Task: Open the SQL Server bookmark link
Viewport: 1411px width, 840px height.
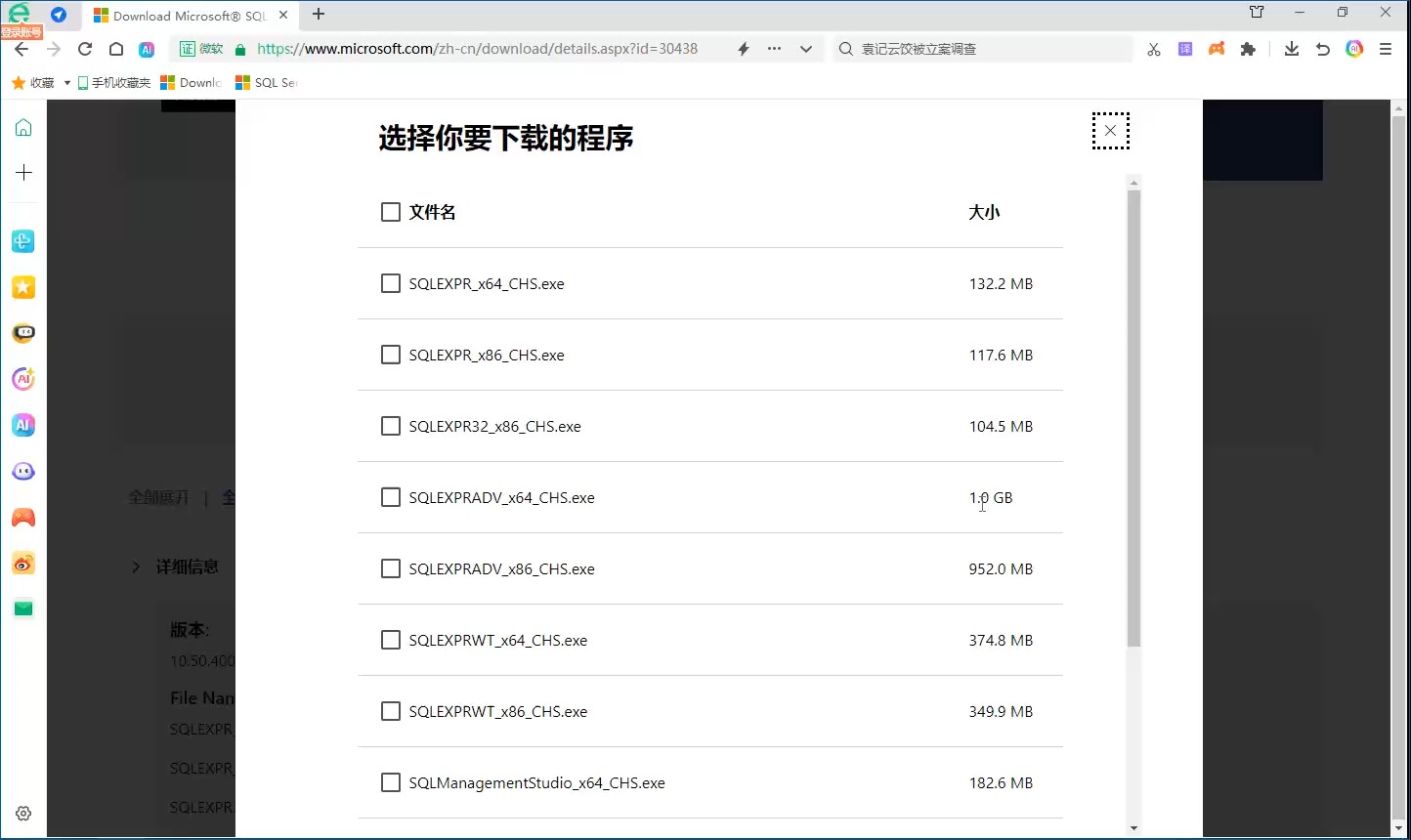Action: pyautogui.click(x=265, y=82)
